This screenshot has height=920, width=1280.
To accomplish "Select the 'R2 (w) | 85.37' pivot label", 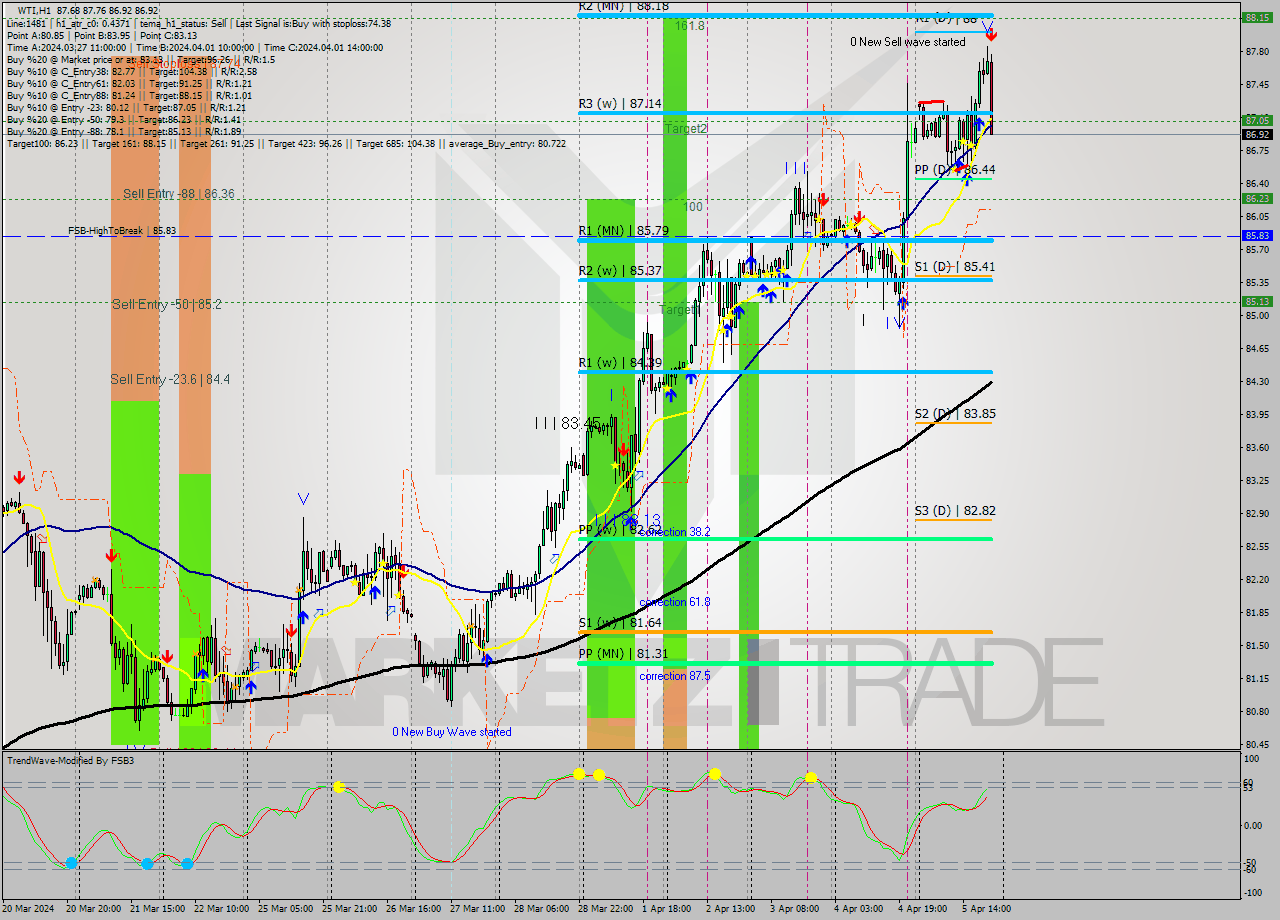I will pos(620,270).
